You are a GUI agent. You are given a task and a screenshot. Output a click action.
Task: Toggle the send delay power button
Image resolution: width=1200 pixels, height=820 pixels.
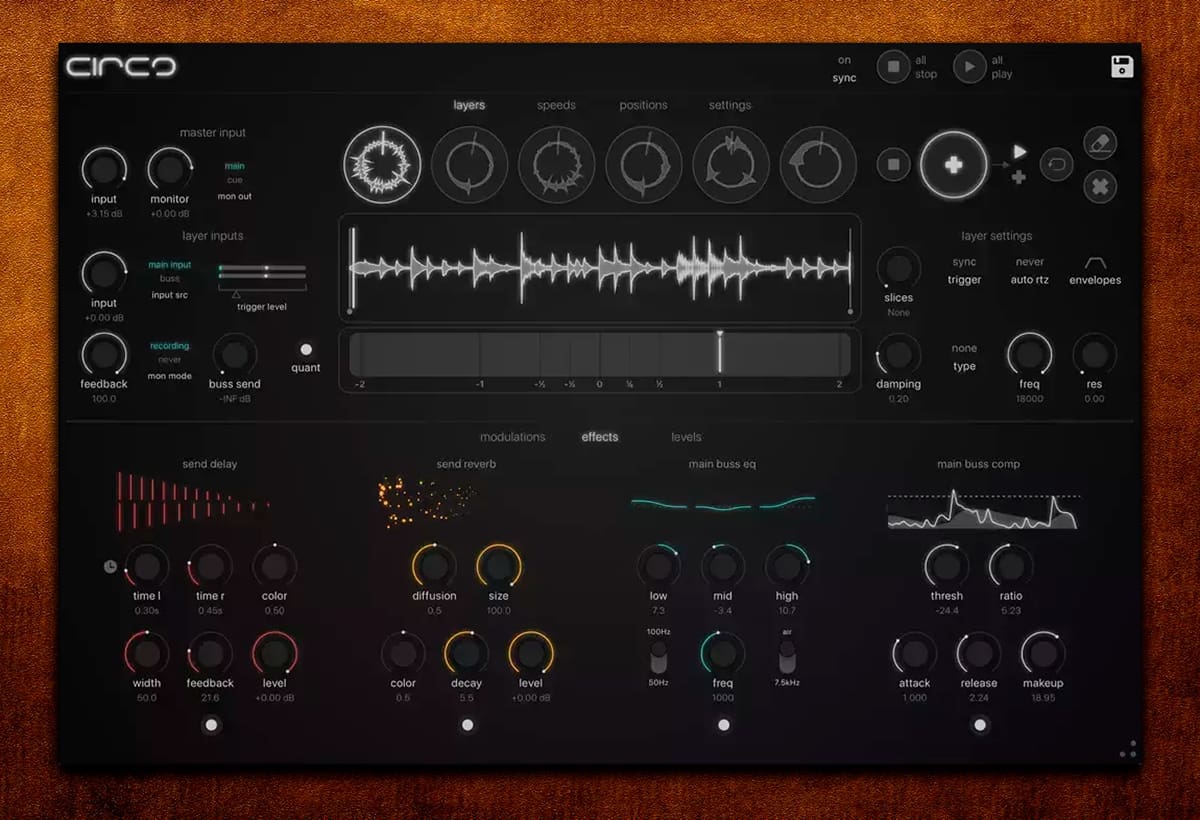[211, 725]
